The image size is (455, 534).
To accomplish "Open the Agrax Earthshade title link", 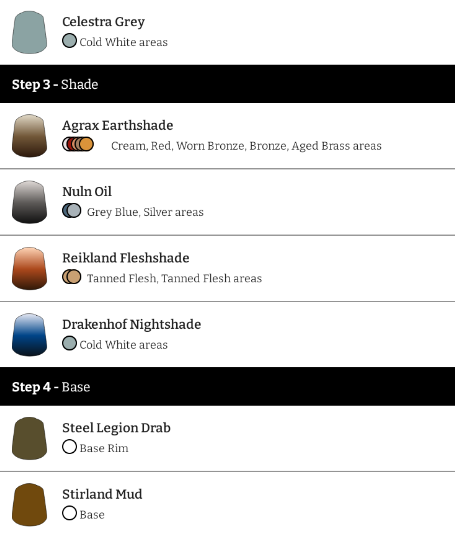I will tap(117, 126).
